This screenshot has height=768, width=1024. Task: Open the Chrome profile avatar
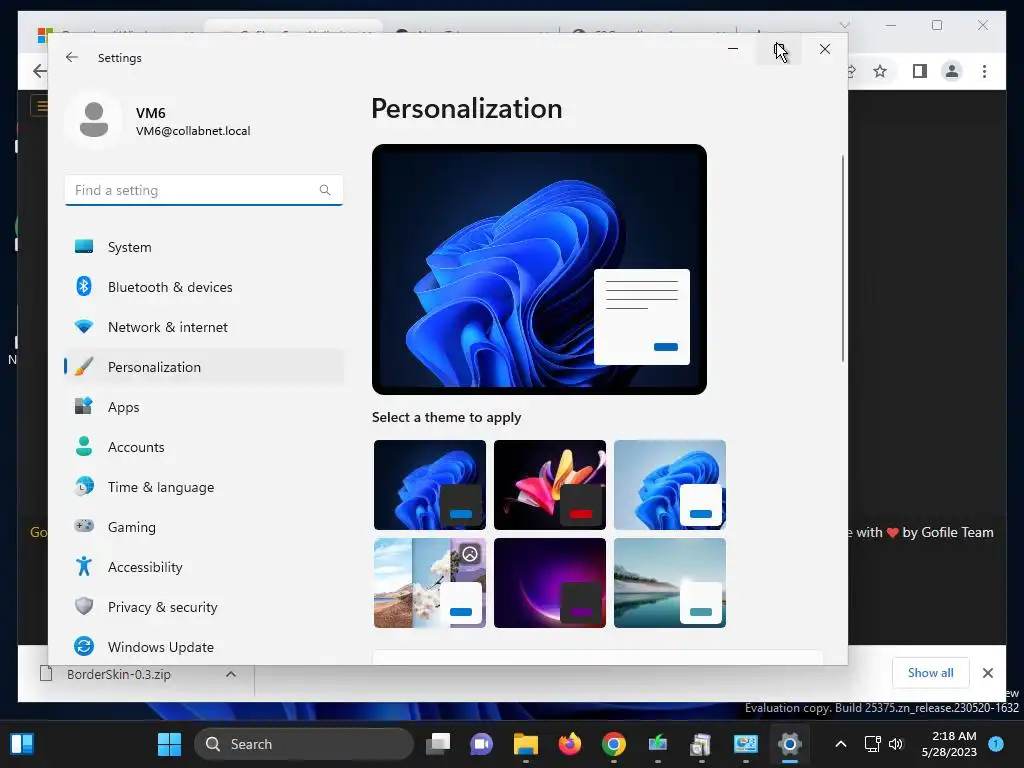tap(952, 71)
